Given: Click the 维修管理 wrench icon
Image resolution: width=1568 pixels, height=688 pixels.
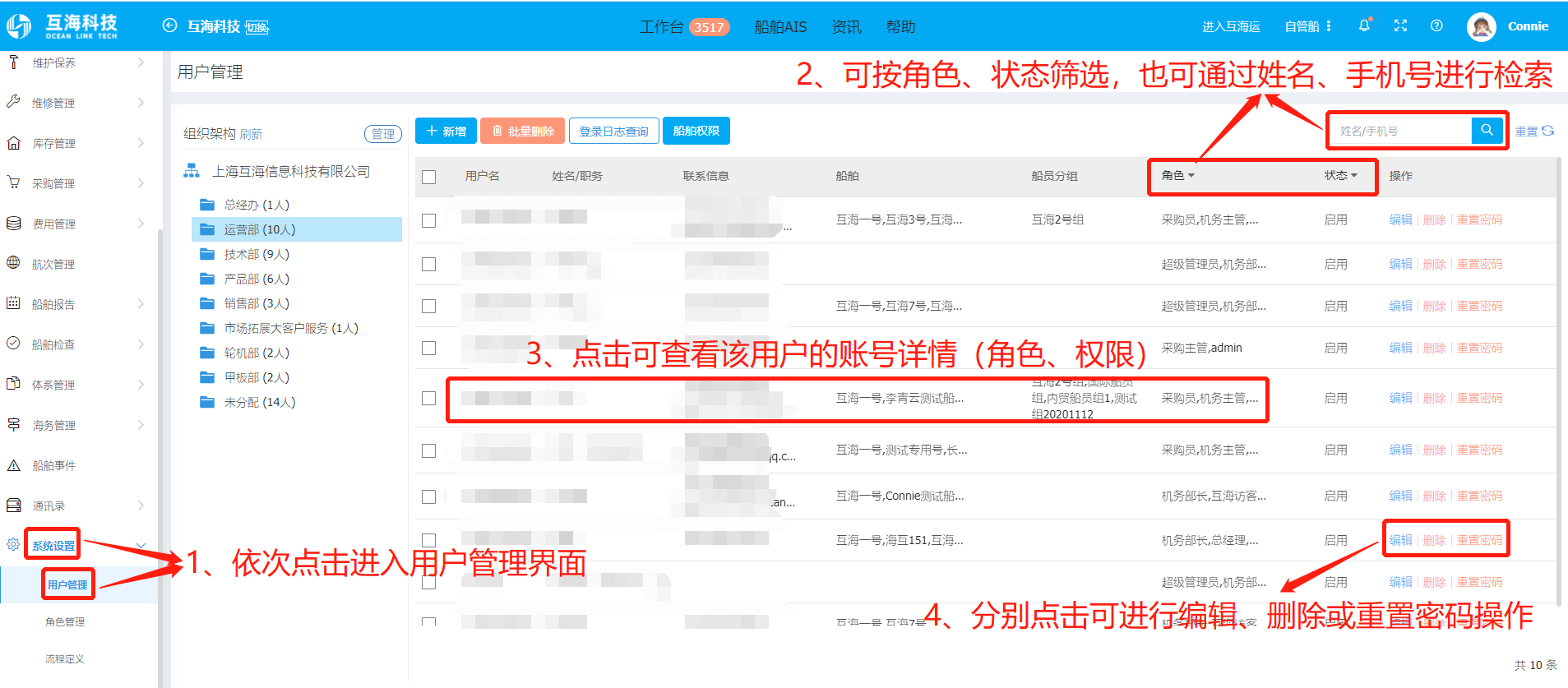Looking at the screenshot, I should click(13, 102).
